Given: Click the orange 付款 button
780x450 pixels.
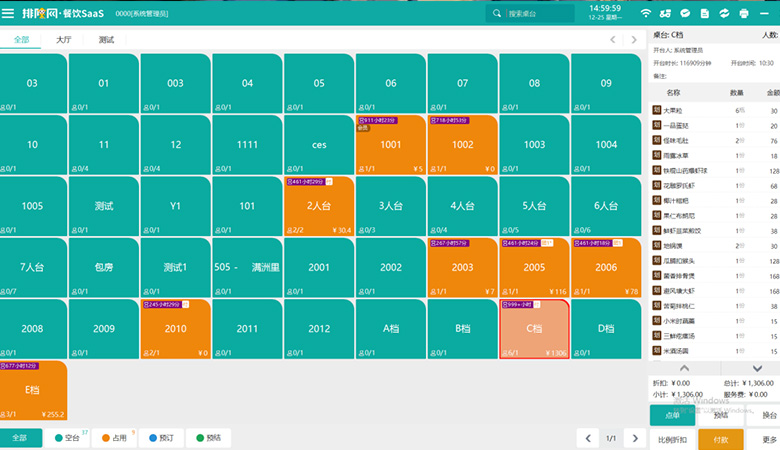Looking at the screenshot, I should pyautogui.click(x=720, y=439).
